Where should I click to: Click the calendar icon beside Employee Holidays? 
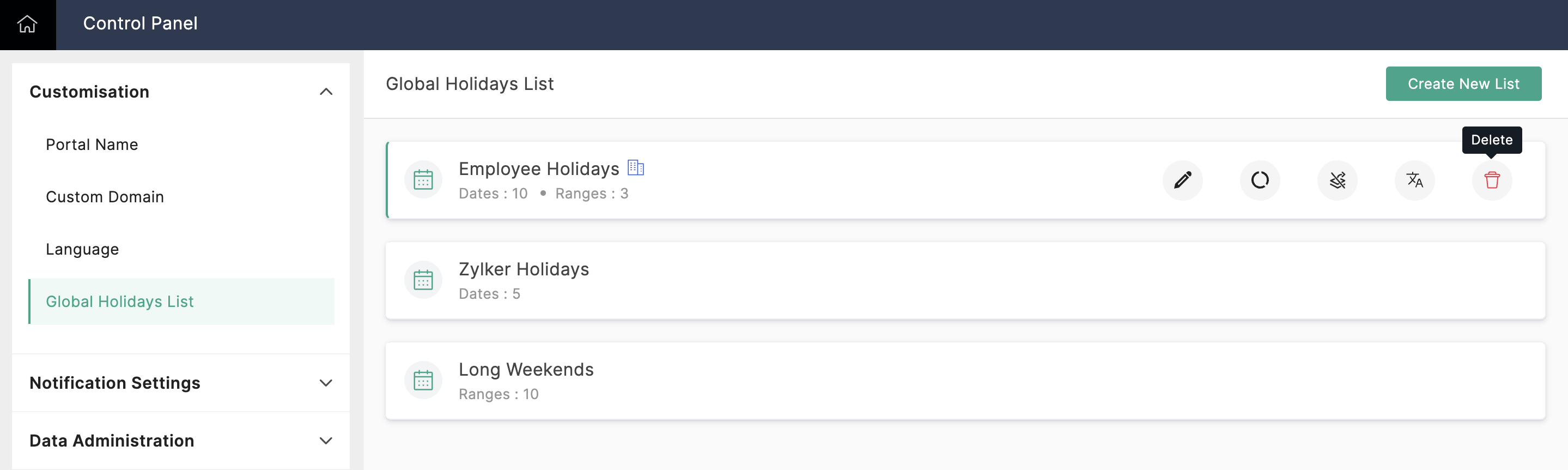pyautogui.click(x=423, y=180)
